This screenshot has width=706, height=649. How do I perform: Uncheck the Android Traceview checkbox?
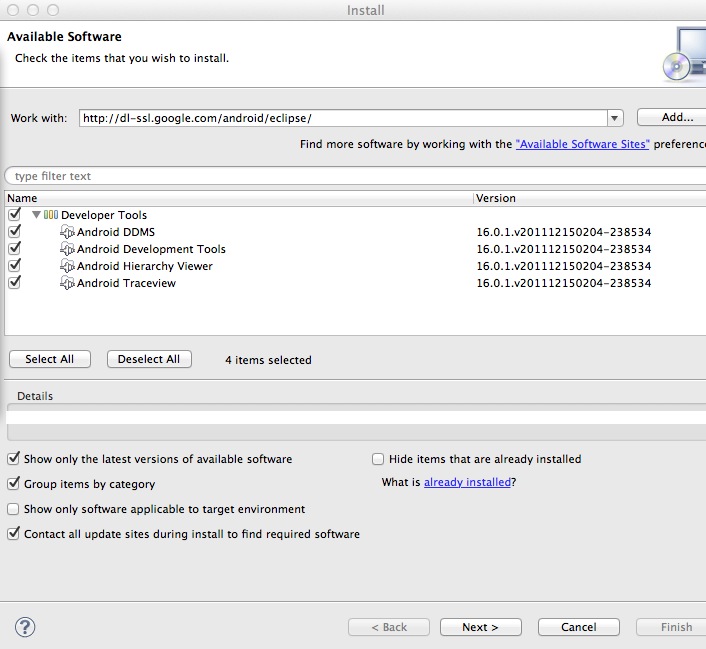14,282
